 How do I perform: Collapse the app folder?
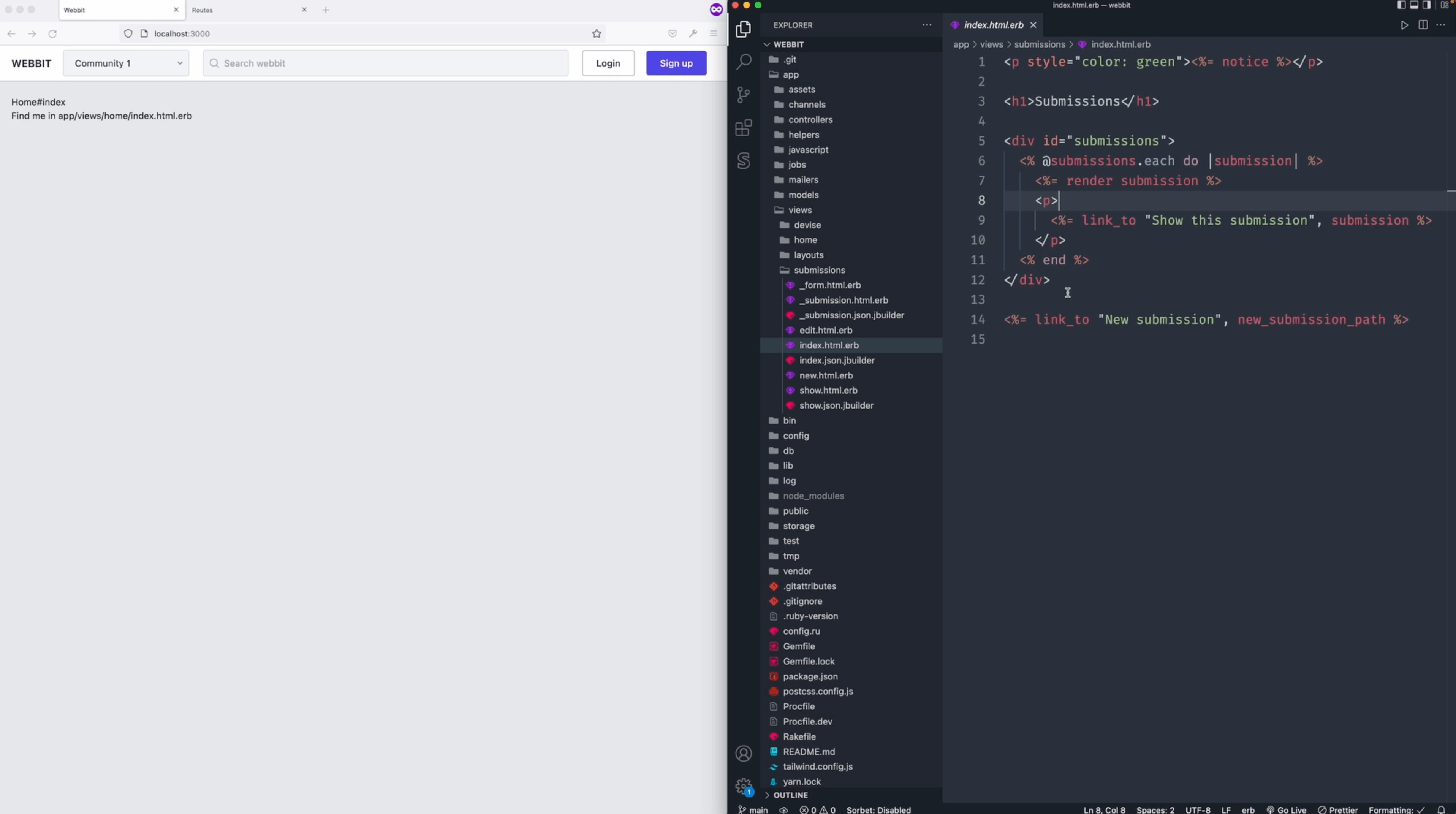(x=791, y=74)
